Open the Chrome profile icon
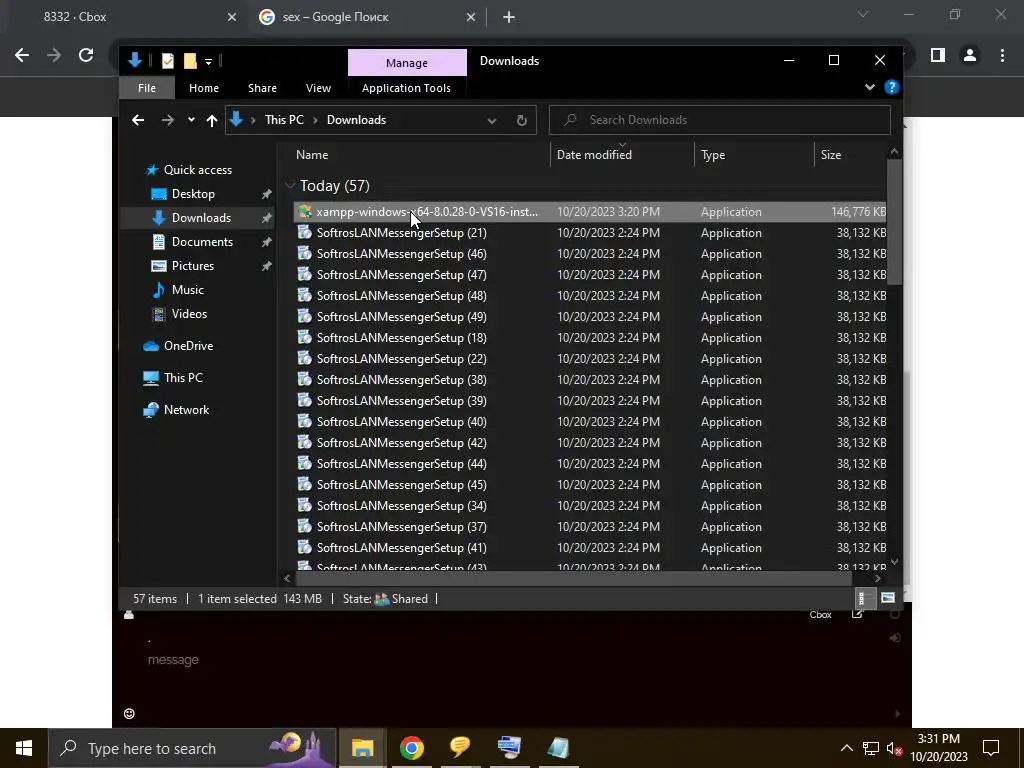This screenshot has height=768, width=1024. (970, 56)
